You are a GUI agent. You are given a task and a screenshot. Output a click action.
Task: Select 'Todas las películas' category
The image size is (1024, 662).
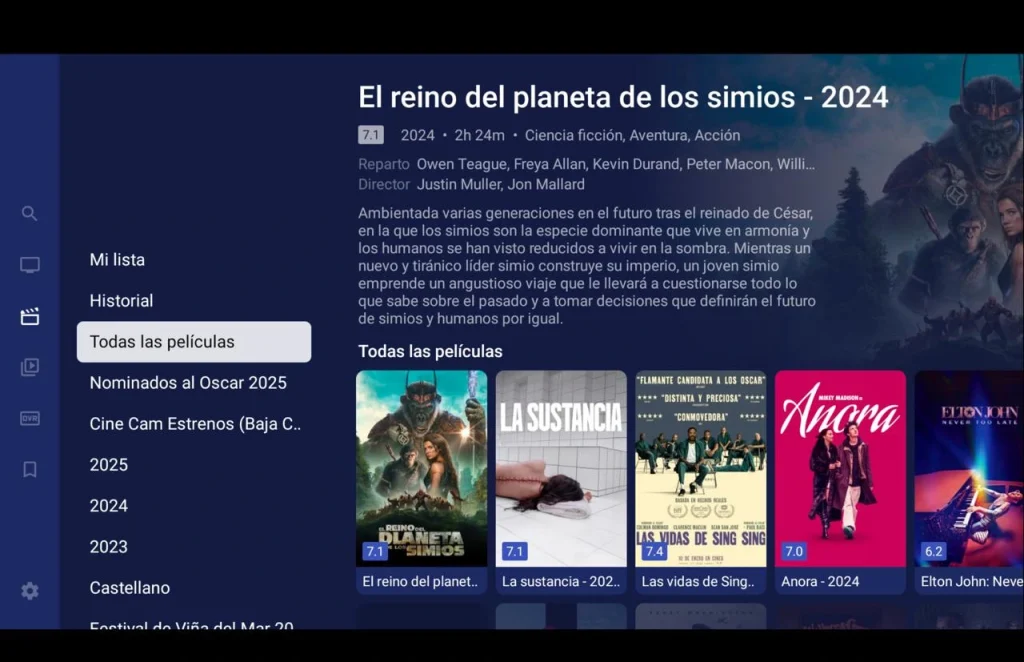coord(193,341)
